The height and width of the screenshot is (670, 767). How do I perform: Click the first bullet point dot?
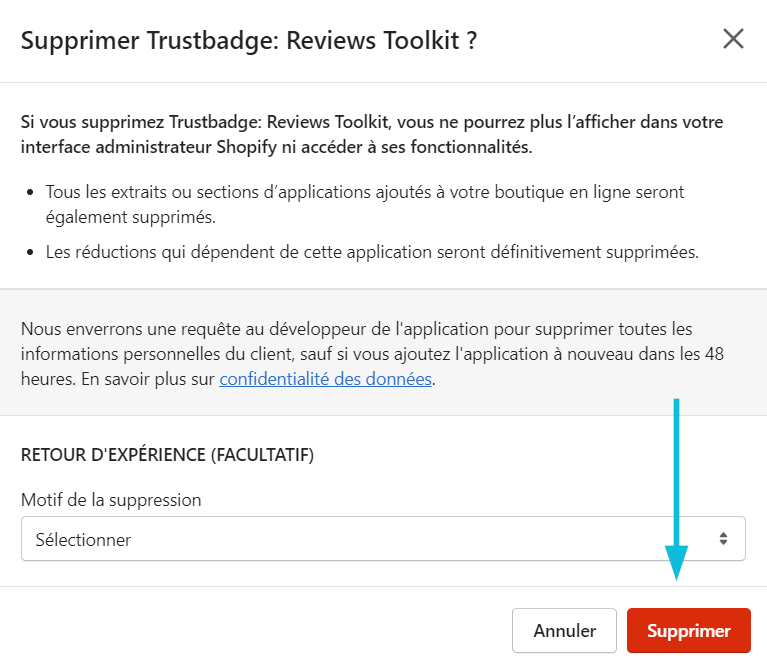[30, 192]
